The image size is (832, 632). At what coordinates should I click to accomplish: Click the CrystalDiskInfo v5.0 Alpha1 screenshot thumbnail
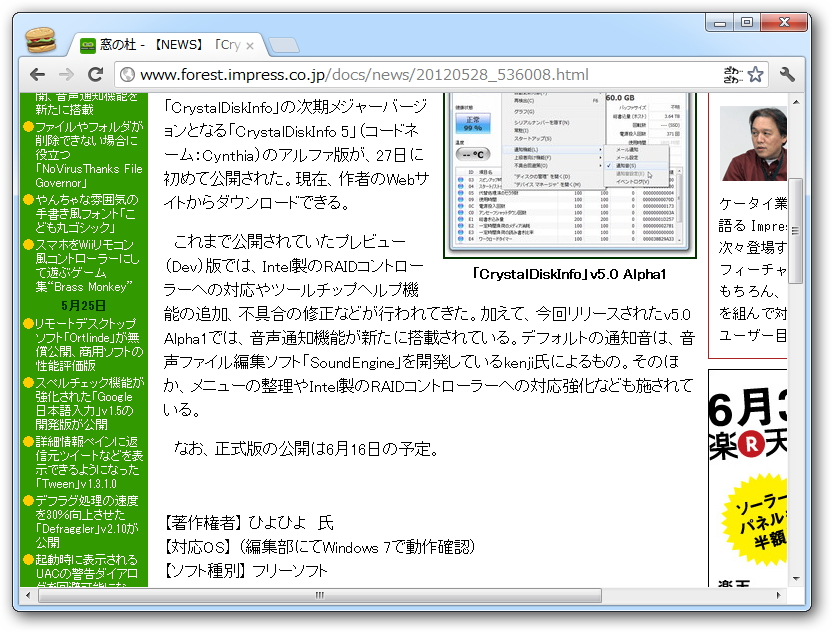(x=570, y=175)
